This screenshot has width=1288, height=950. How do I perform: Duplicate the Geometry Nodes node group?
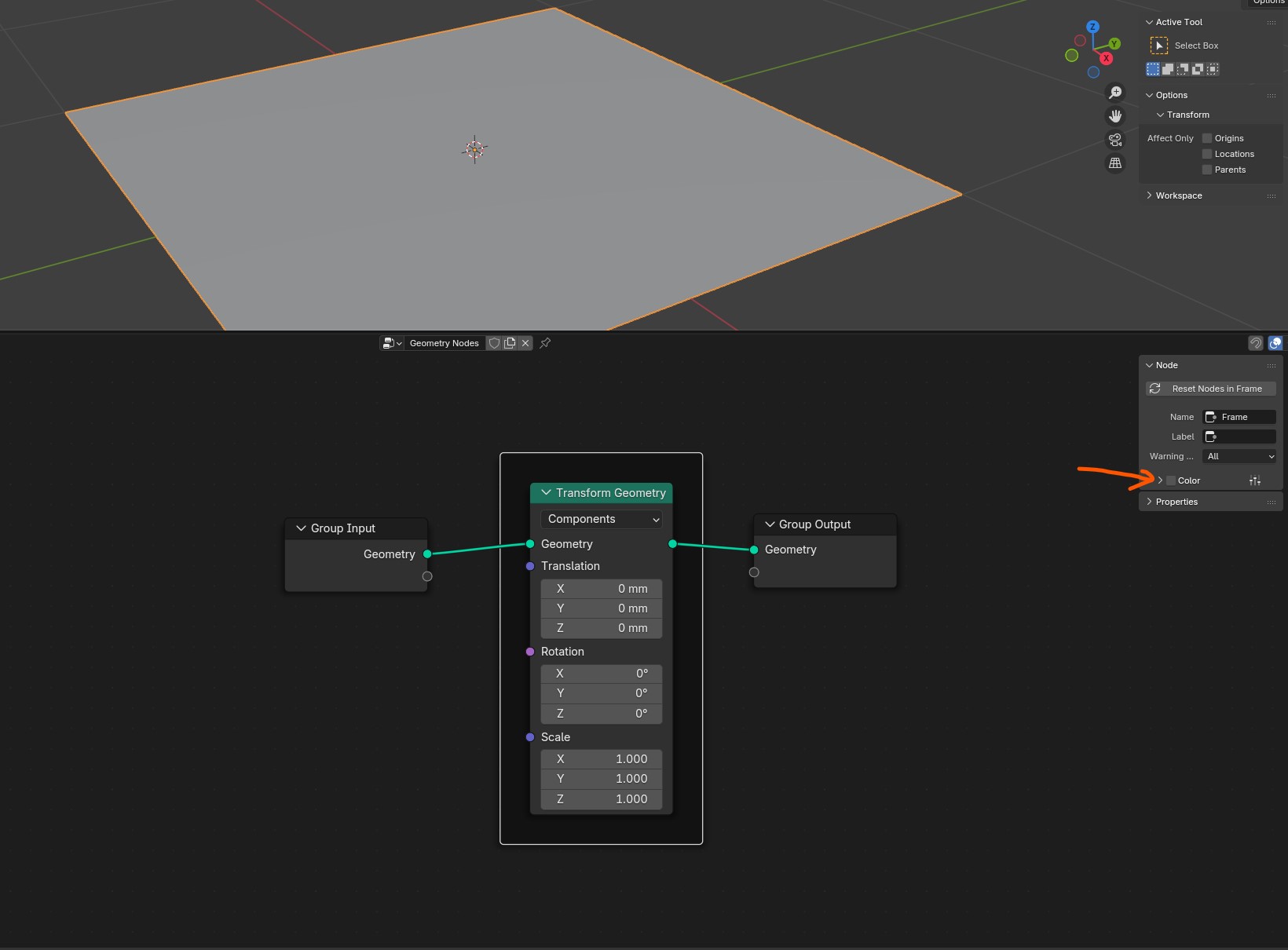(x=510, y=343)
